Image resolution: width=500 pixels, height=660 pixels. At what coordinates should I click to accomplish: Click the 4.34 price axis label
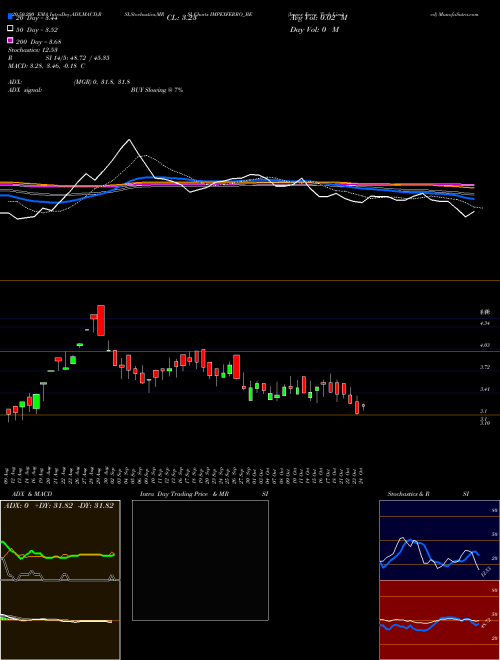click(x=485, y=323)
